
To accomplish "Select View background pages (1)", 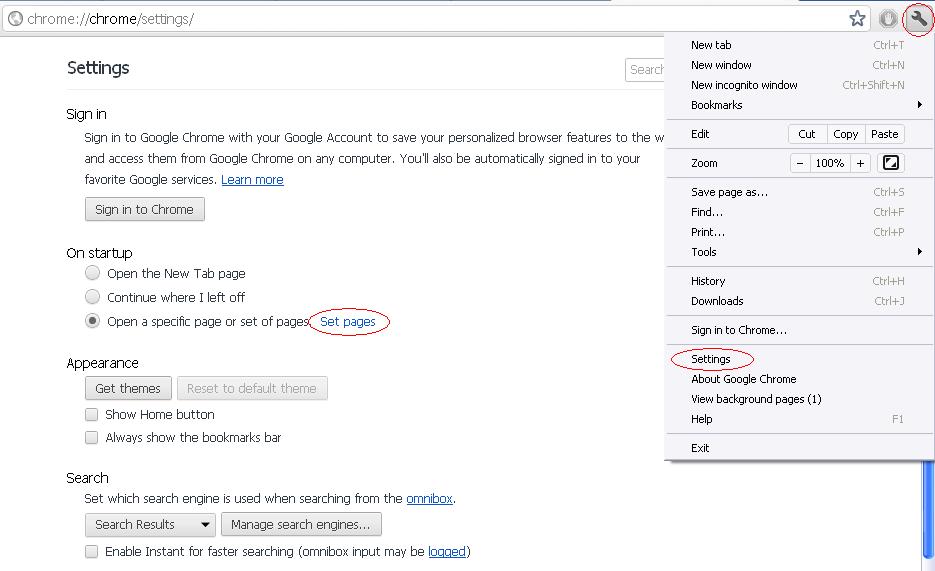I will click(799, 399).
